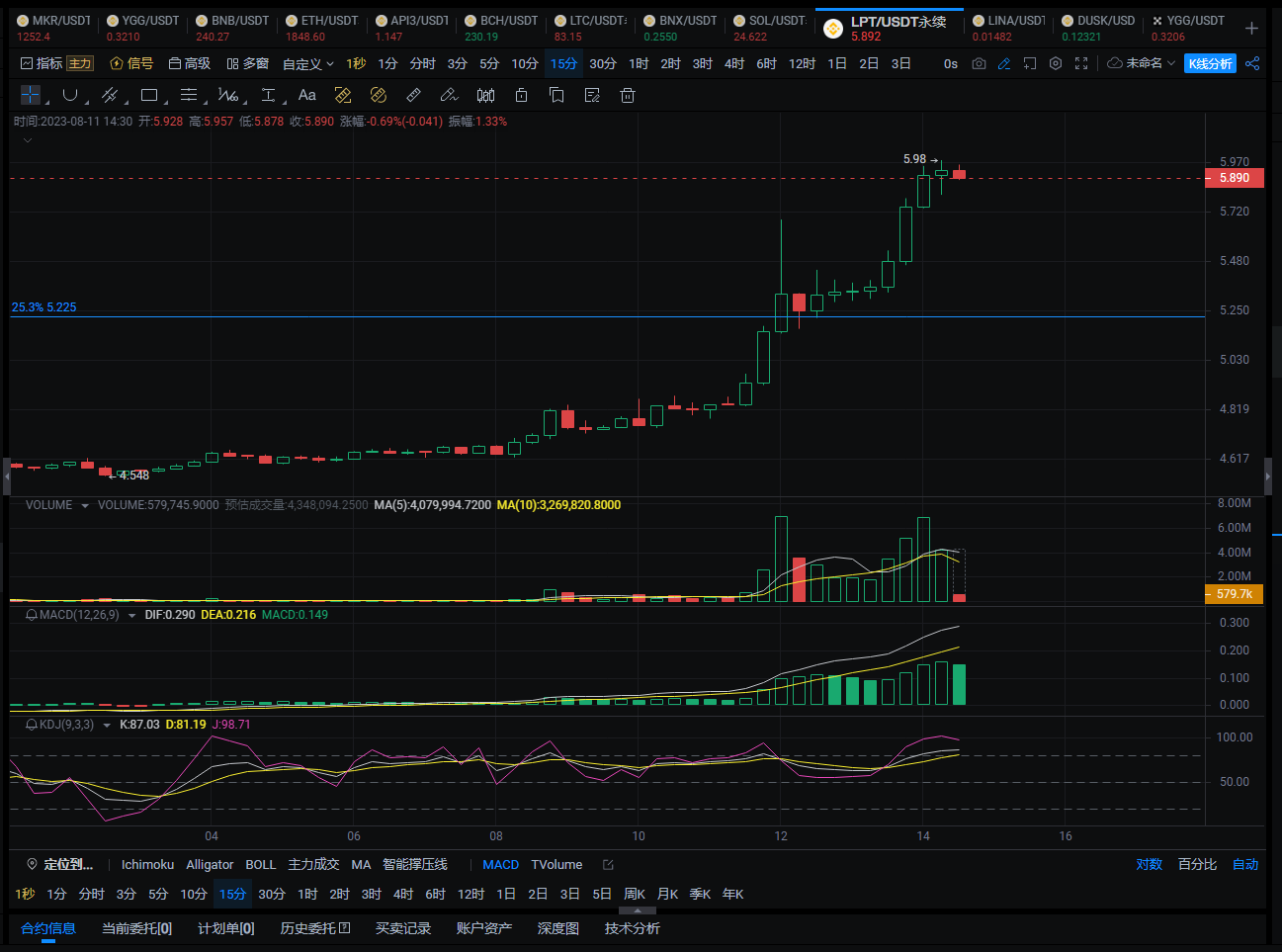This screenshot has height=952, width=1282.
Task: Toggle the MACD sub-indicator
Action: tap(500, 864)
